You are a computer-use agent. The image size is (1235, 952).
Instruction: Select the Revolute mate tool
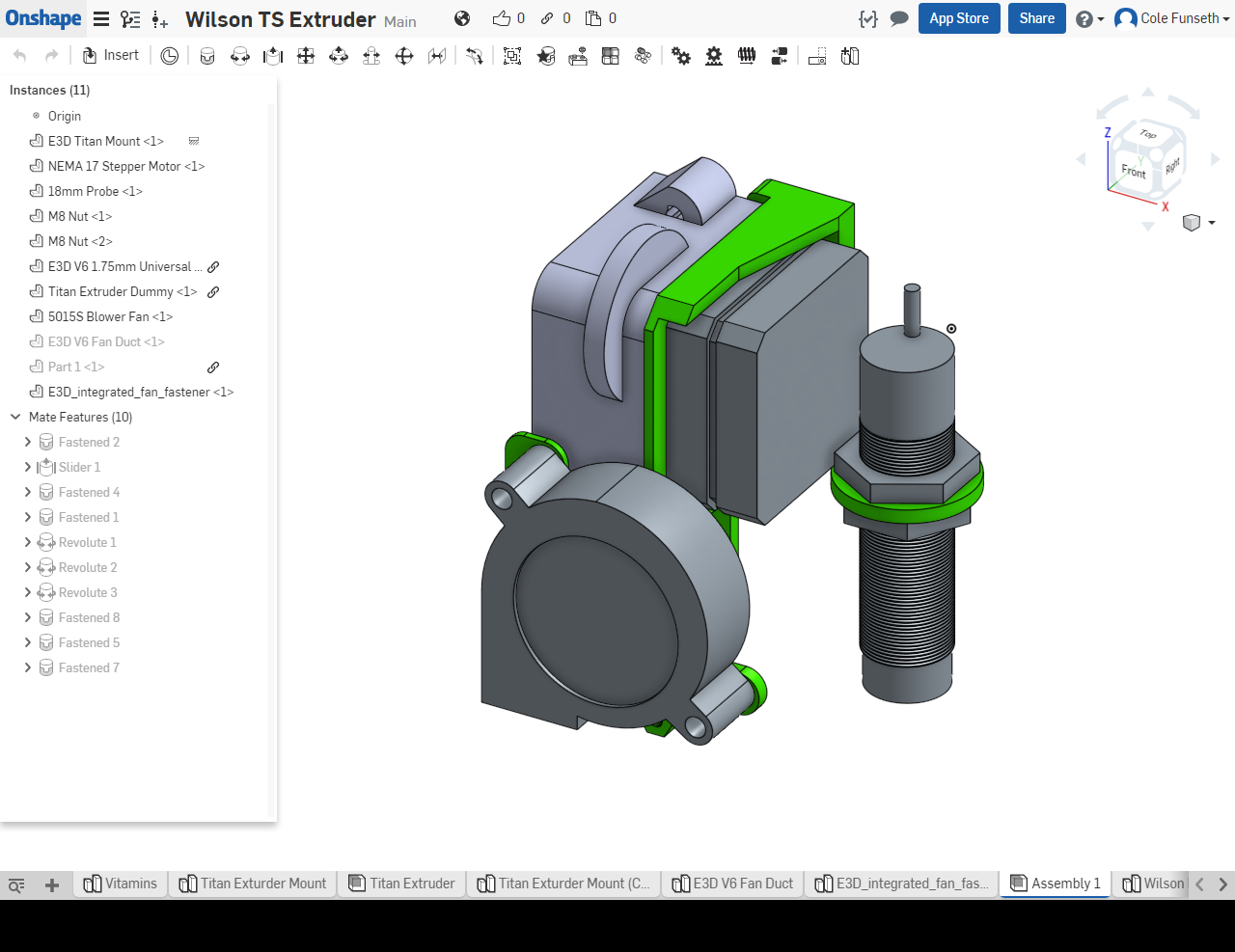click(240, 56)
